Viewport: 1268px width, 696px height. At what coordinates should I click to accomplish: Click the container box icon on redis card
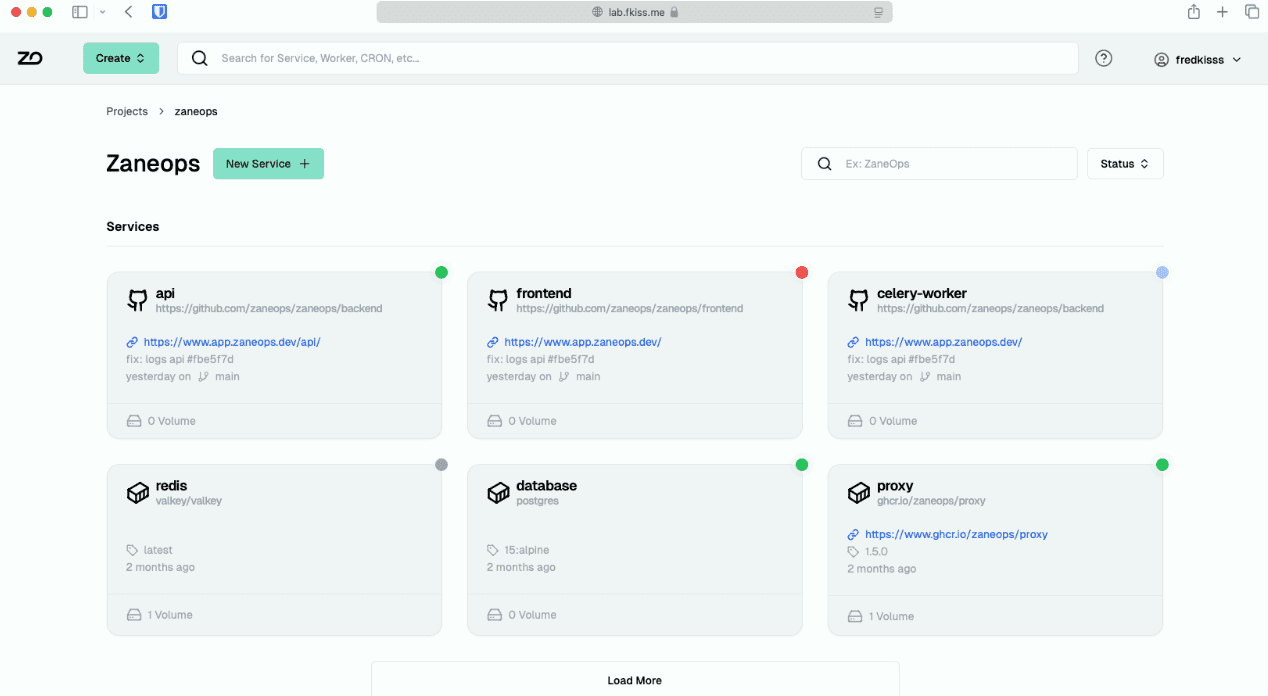pyautogui.click(x=137, y=493)
